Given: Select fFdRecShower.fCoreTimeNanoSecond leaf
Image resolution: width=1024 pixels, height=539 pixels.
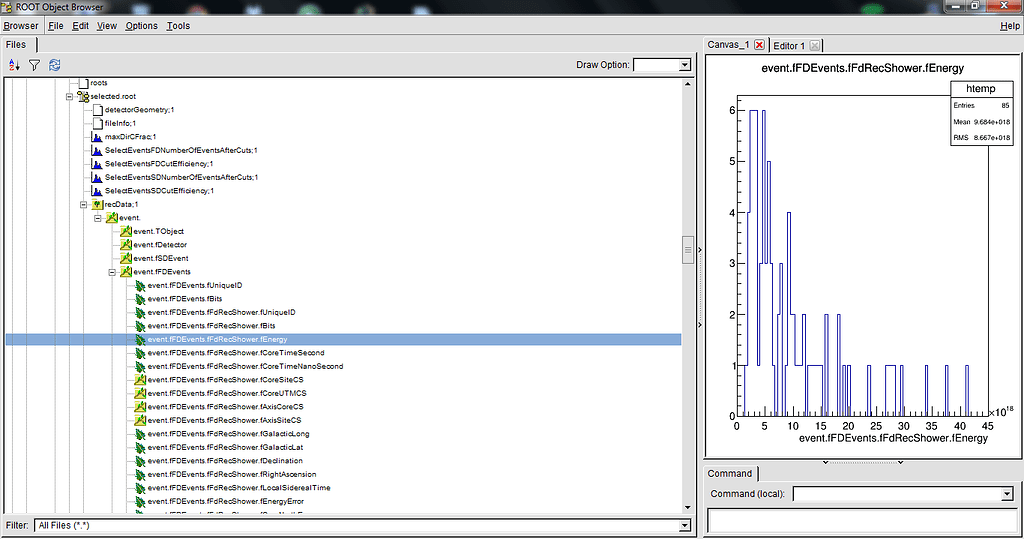Looking at the screenshot, I should [245, 367].
